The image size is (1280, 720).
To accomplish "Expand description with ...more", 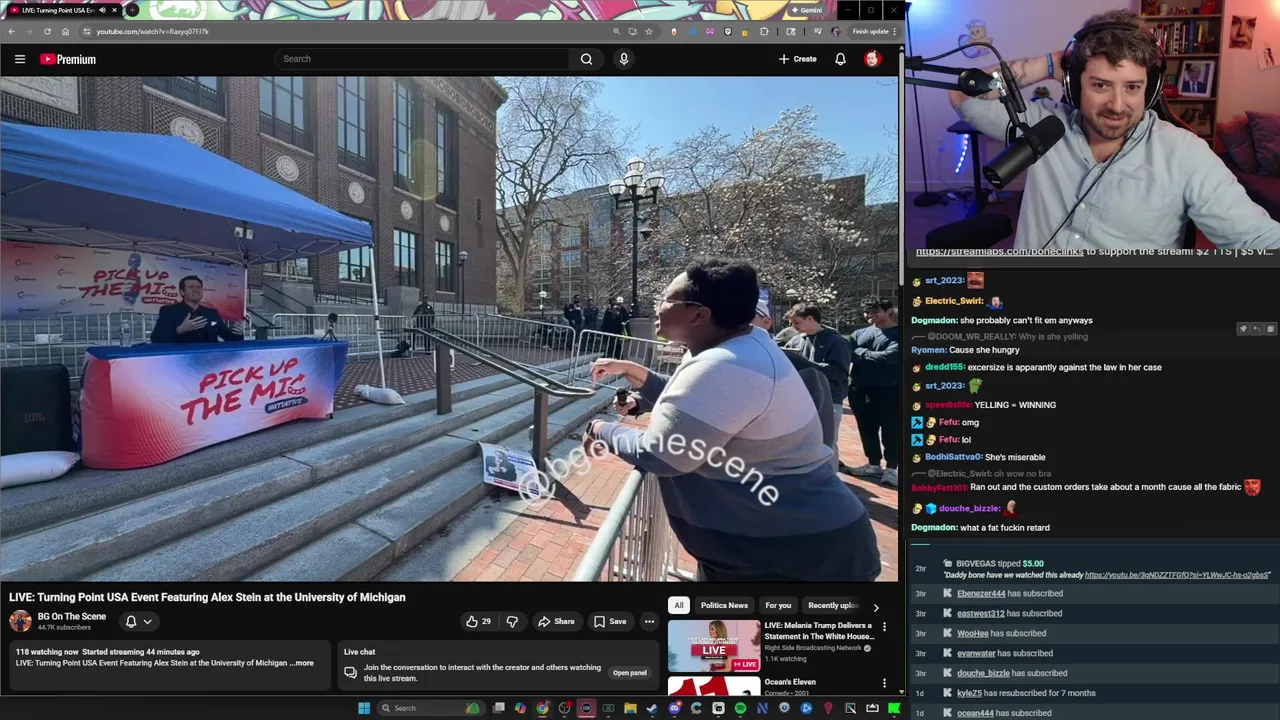I will coord(302,663).
